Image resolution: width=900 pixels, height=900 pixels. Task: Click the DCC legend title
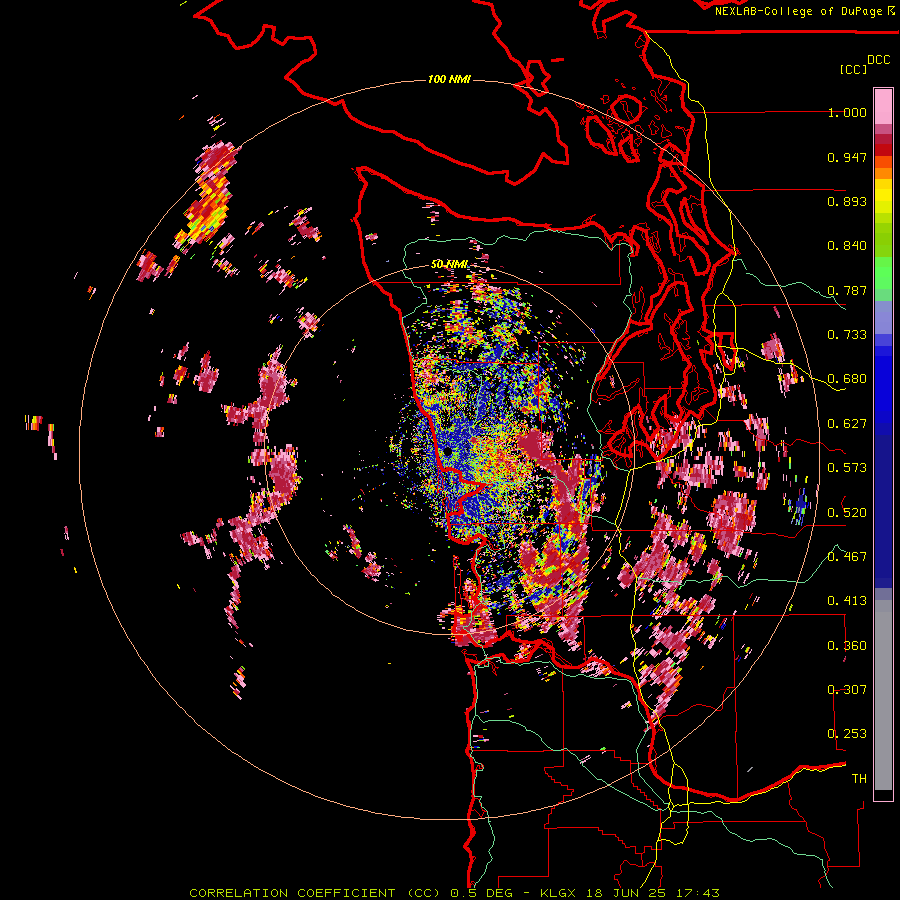pyautogui.click(x=879, y=60)
